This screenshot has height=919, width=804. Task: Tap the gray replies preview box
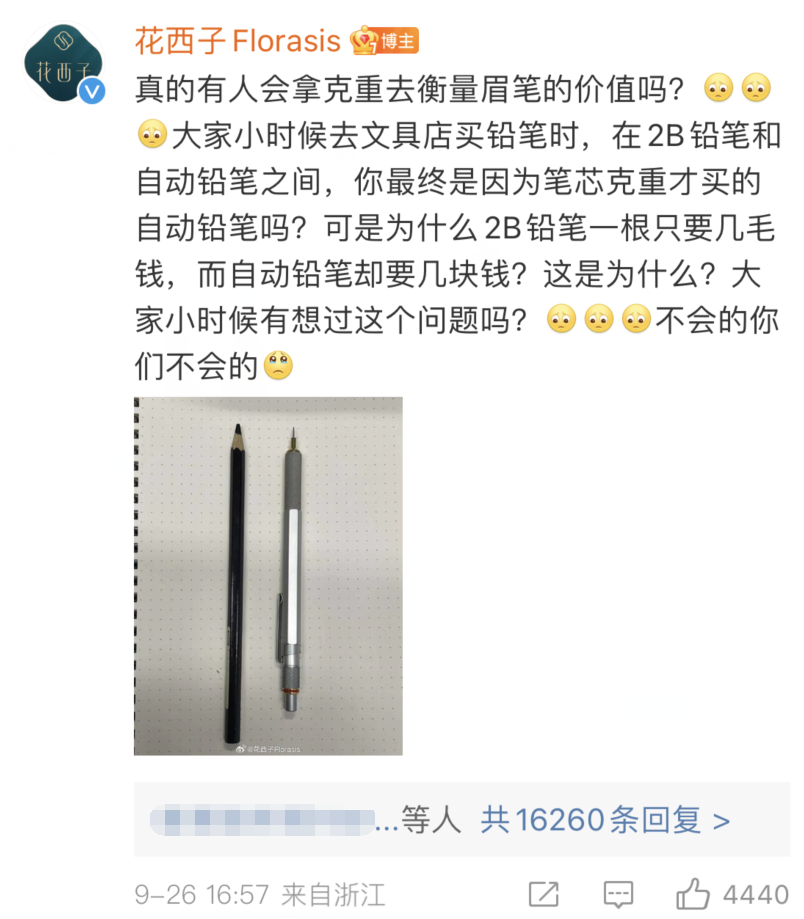[x=462, y=819]
